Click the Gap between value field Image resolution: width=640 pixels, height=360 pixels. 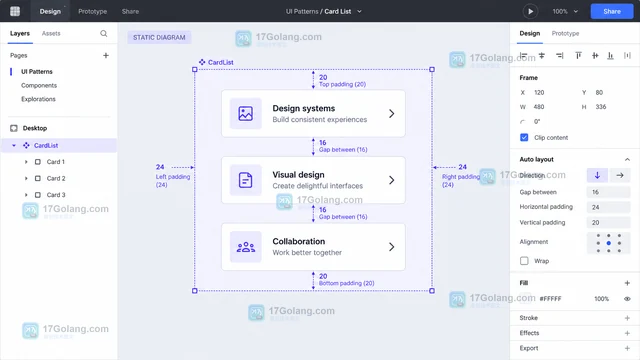coord(609,192)
